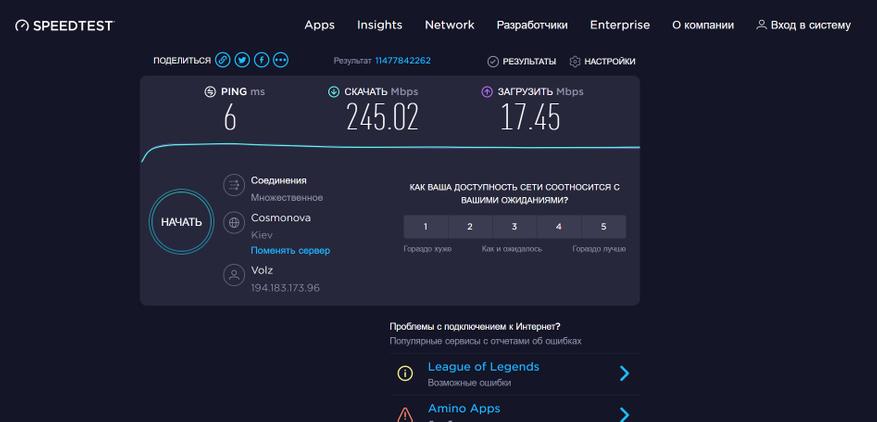Screen dimensions: 877x422
Task: Start a new test with НАЧАТЬ
Action: (x=181, y=222)
